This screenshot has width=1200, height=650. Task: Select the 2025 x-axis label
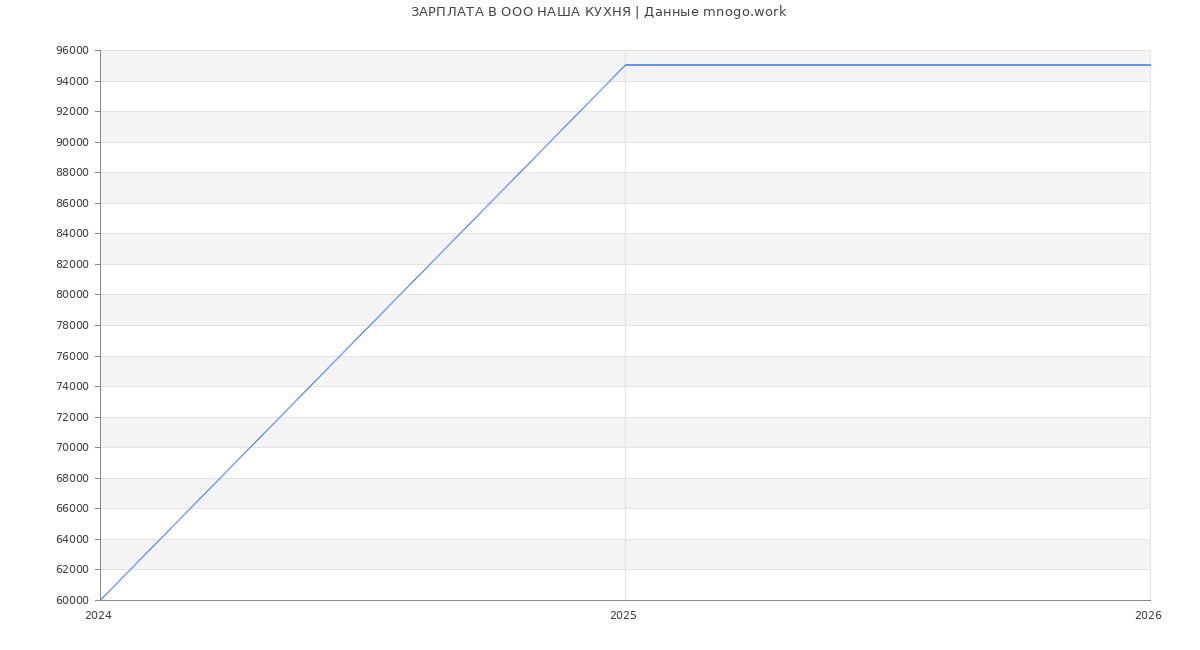[623, 616]
